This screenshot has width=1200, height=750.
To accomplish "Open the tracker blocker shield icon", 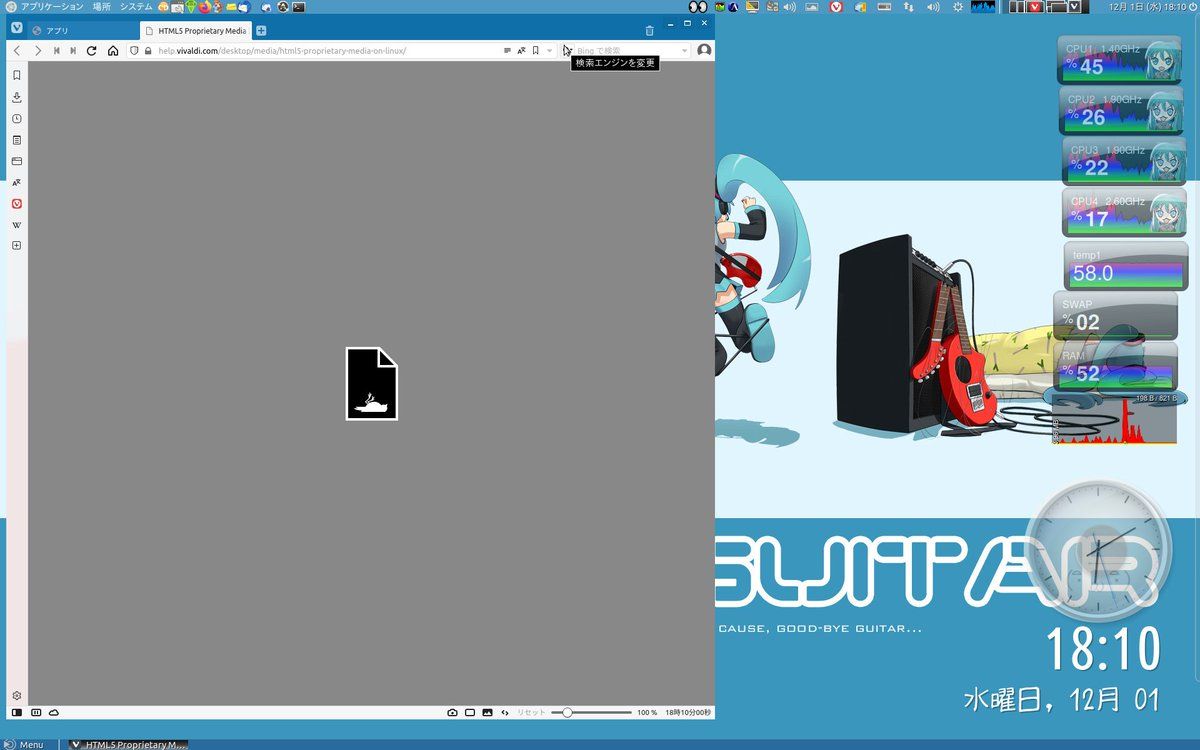I will (135, 50).
